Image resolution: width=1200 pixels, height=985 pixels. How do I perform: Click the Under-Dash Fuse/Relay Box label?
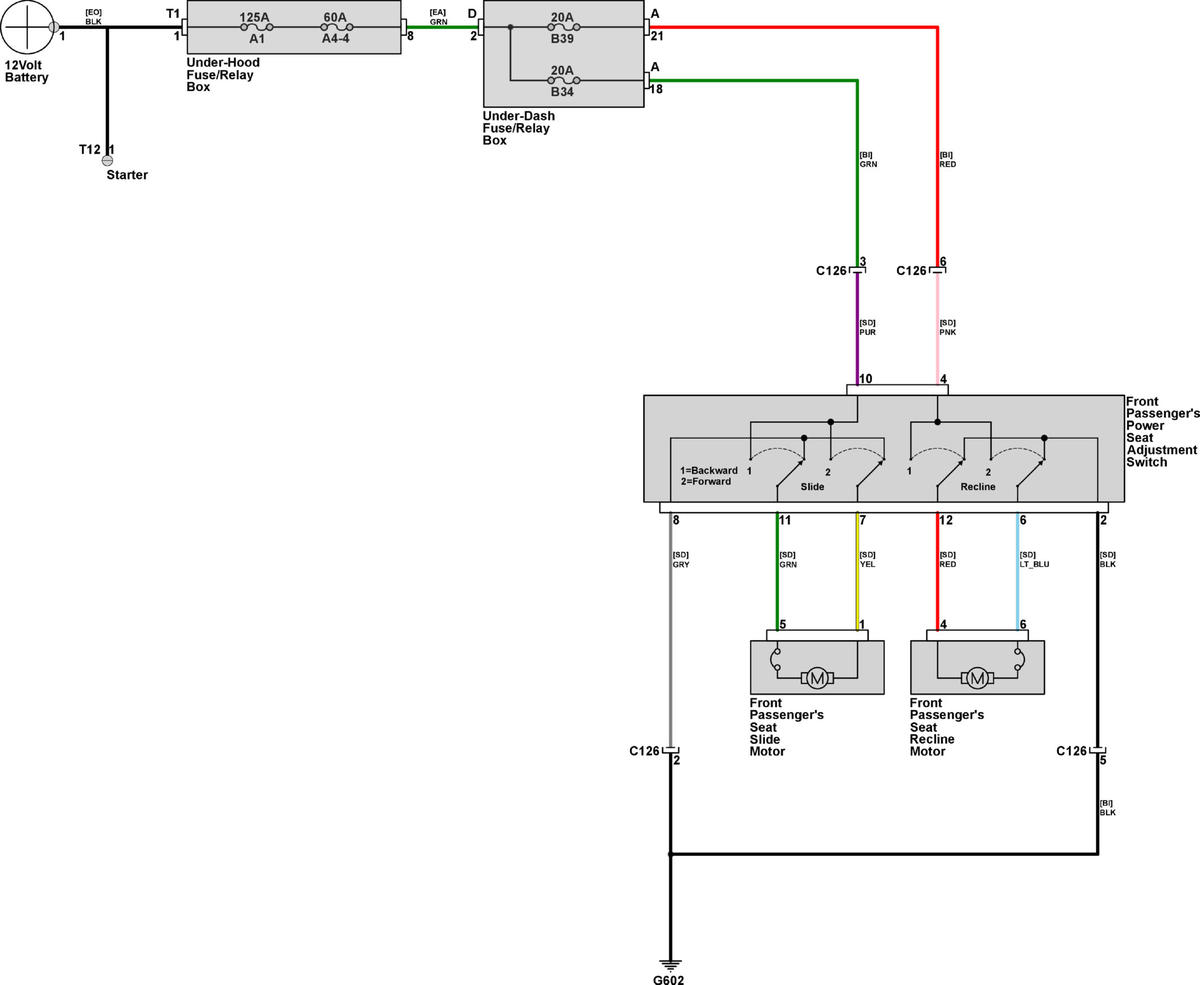coord(519,128)
